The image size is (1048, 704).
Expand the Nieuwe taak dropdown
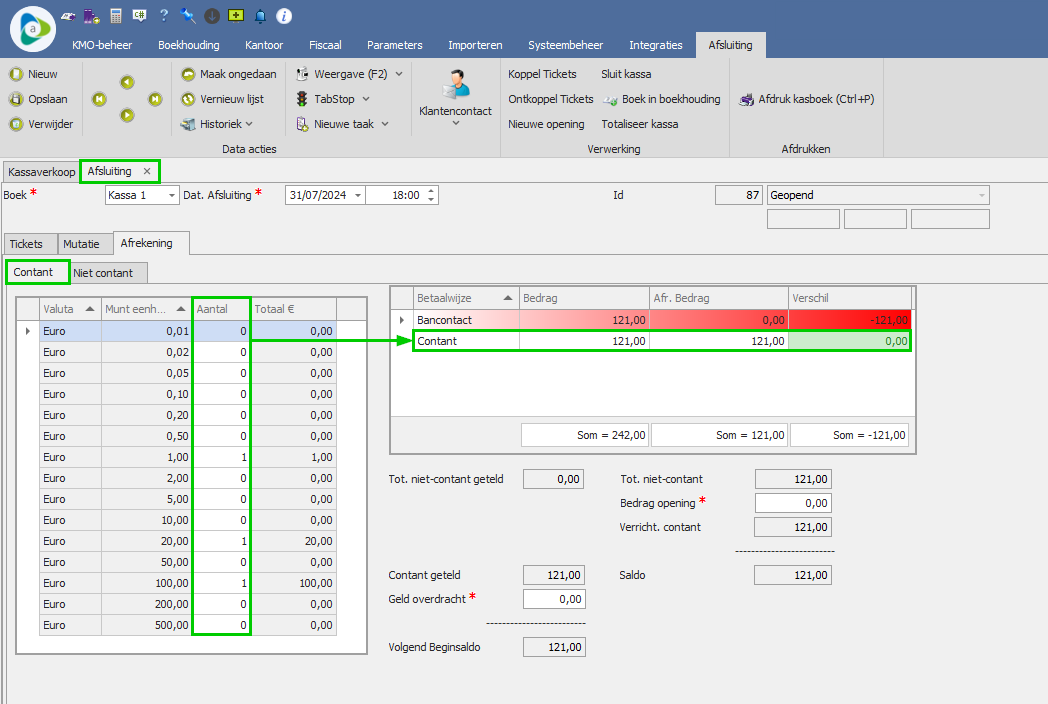[x=385, y=124]
